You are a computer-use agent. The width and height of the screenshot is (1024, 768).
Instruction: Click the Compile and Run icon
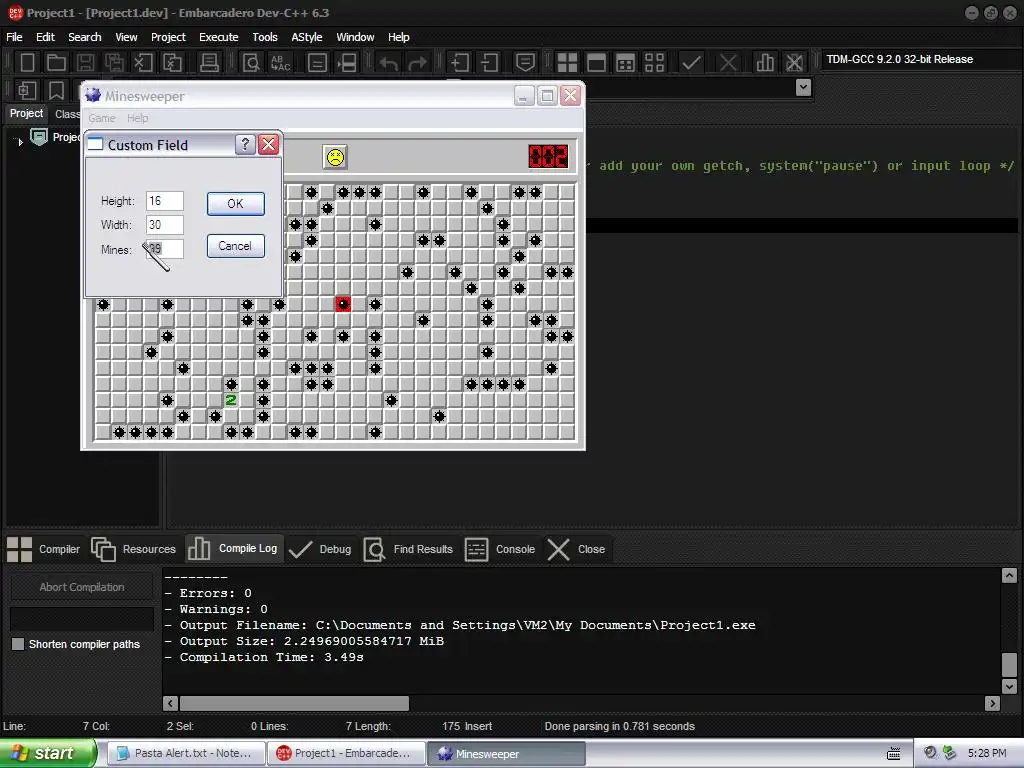click(x=625, y=63)
